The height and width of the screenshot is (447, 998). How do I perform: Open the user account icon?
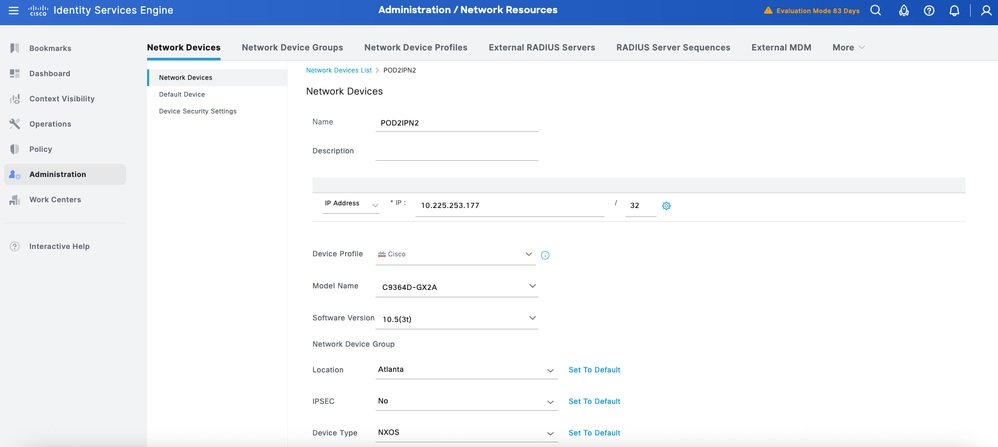pos(987,11)
